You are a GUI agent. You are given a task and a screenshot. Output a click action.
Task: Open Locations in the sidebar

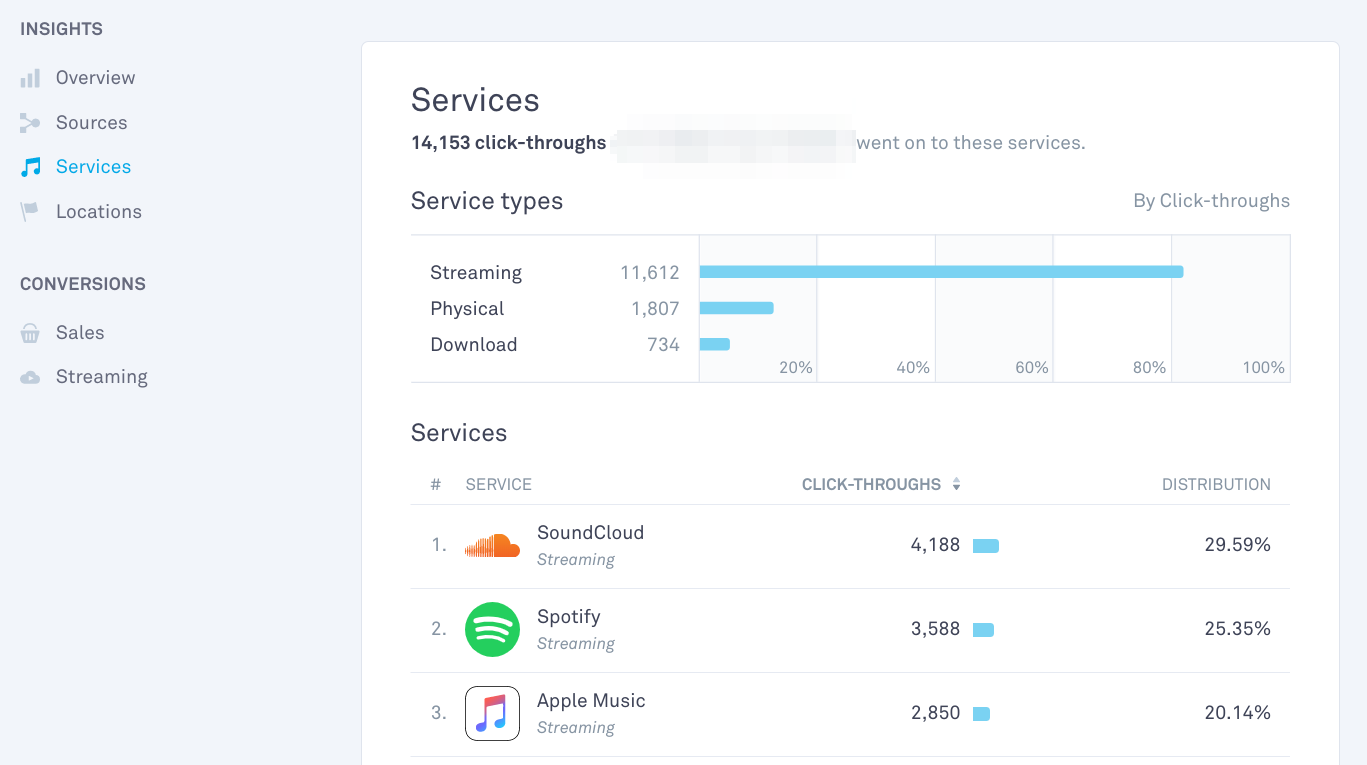[x=98, y=212]
